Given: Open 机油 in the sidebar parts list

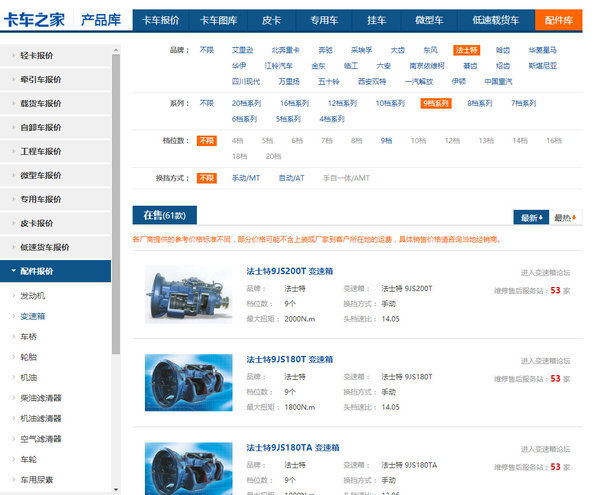Looking at the screenshot, I should pos(29,378).
